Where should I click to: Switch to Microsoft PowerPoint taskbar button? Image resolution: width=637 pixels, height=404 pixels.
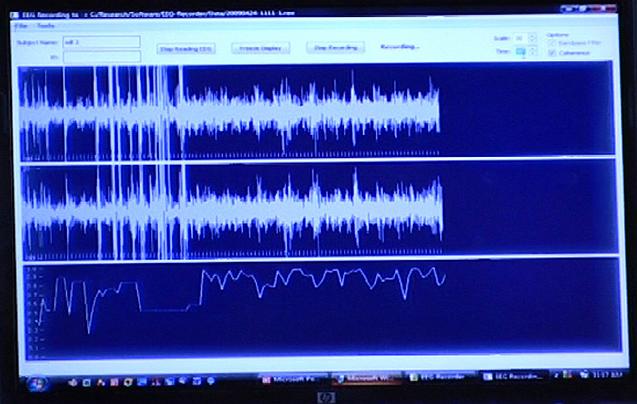pos(293,380)
